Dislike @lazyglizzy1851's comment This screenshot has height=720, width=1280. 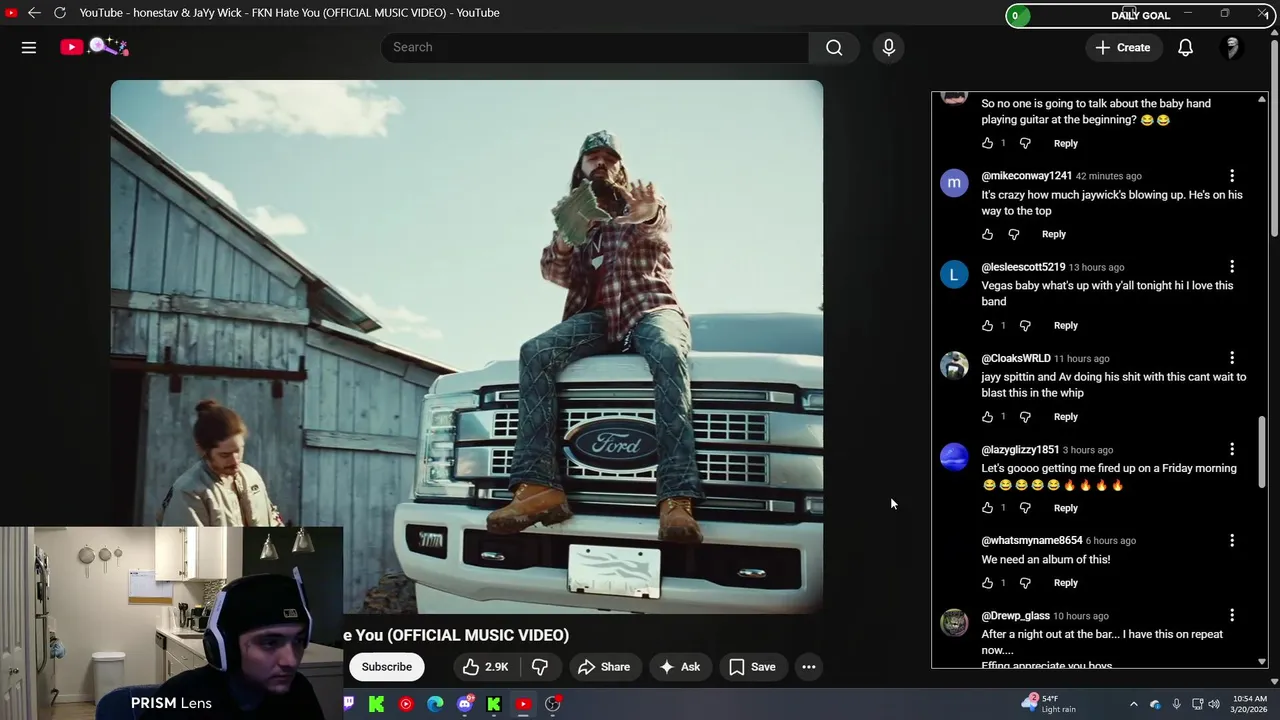click(1025, 508)
